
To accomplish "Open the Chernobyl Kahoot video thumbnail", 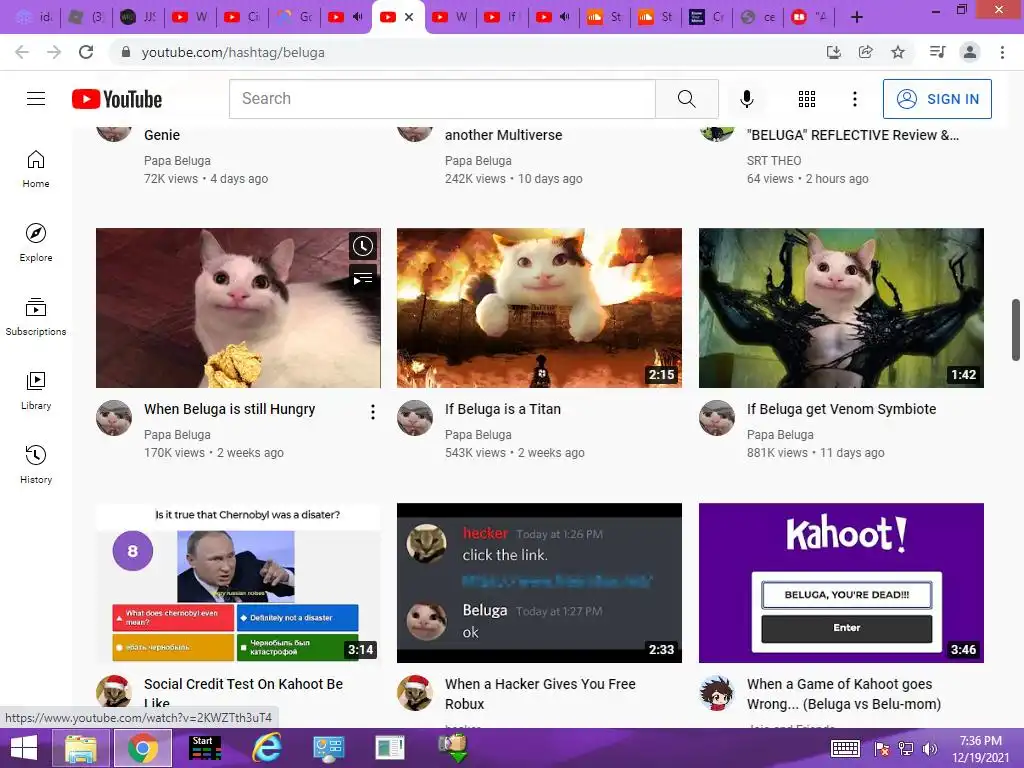I will pos(238,583).
